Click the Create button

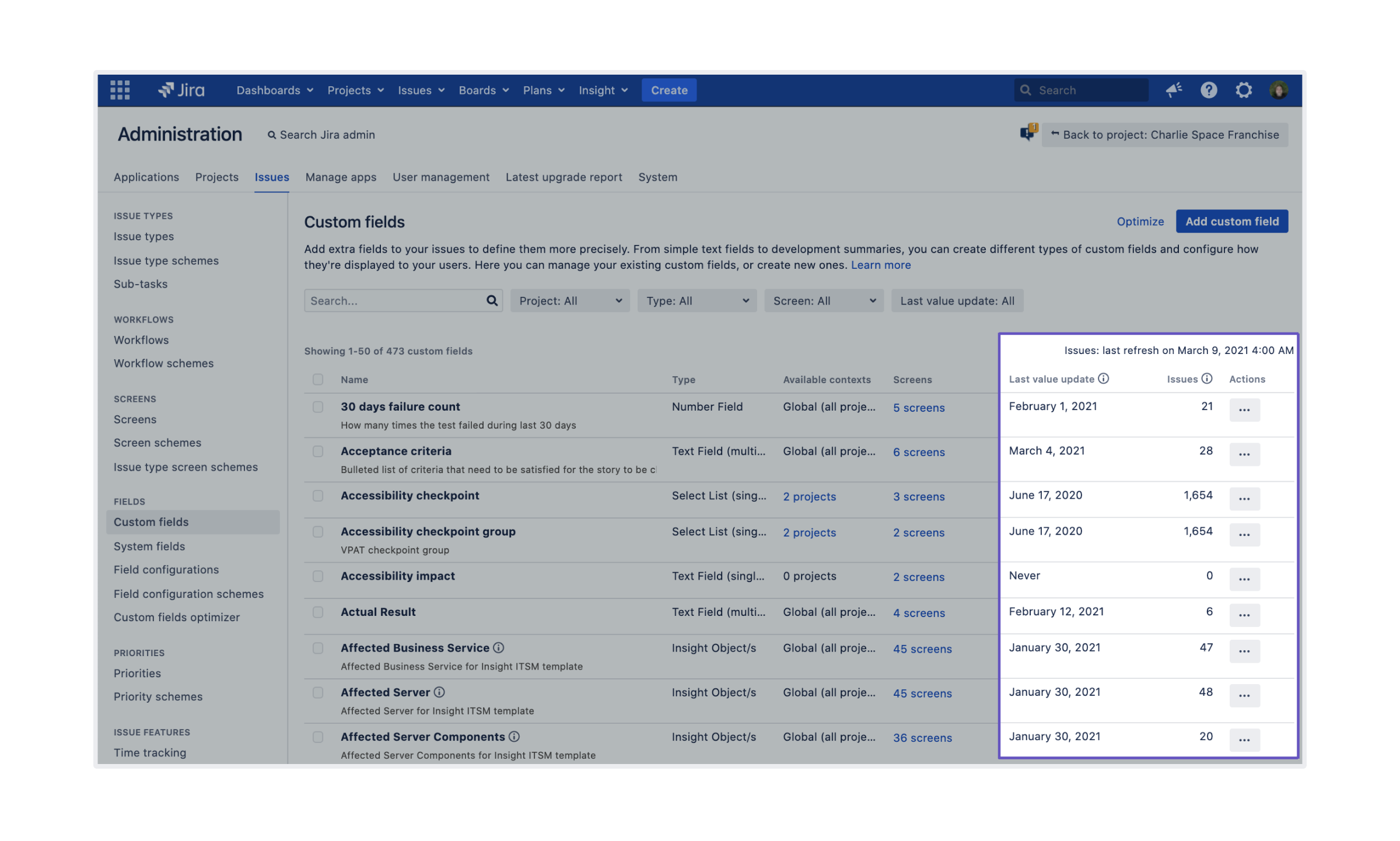[669, 90]
